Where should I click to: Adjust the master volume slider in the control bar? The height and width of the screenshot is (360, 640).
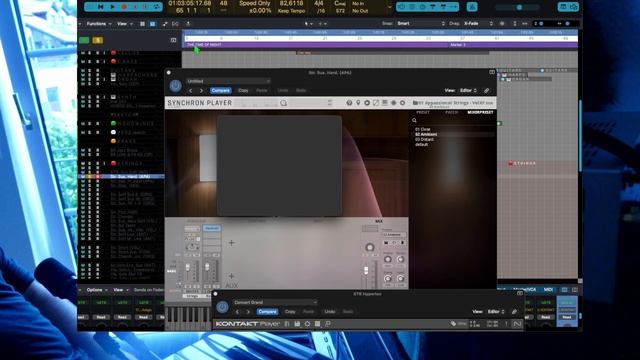519,7
